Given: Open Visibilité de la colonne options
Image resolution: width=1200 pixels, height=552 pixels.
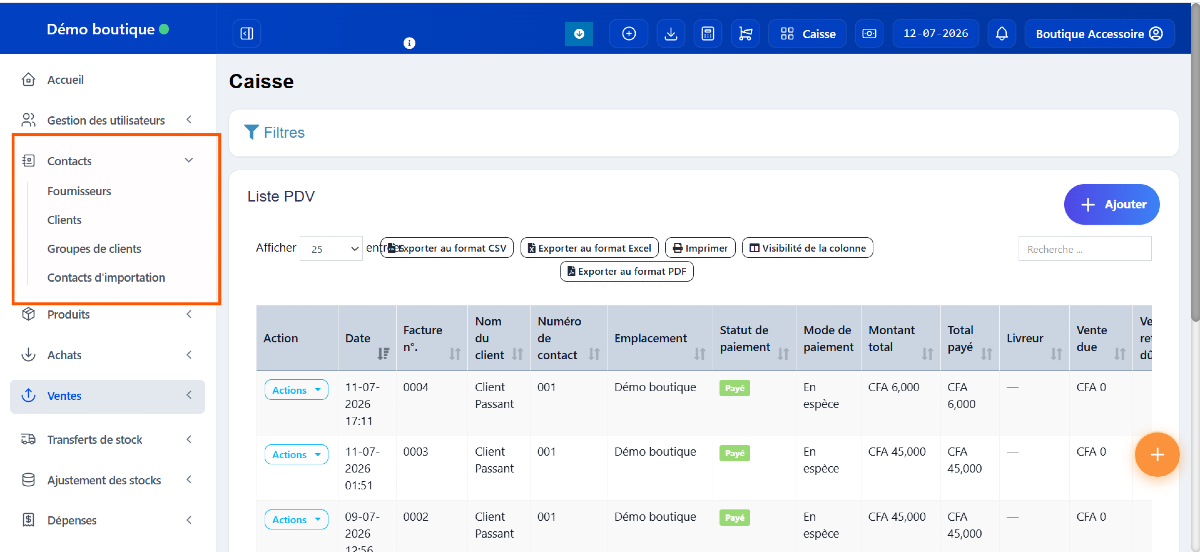Looking at the screenshot, I should coord(808,248).
